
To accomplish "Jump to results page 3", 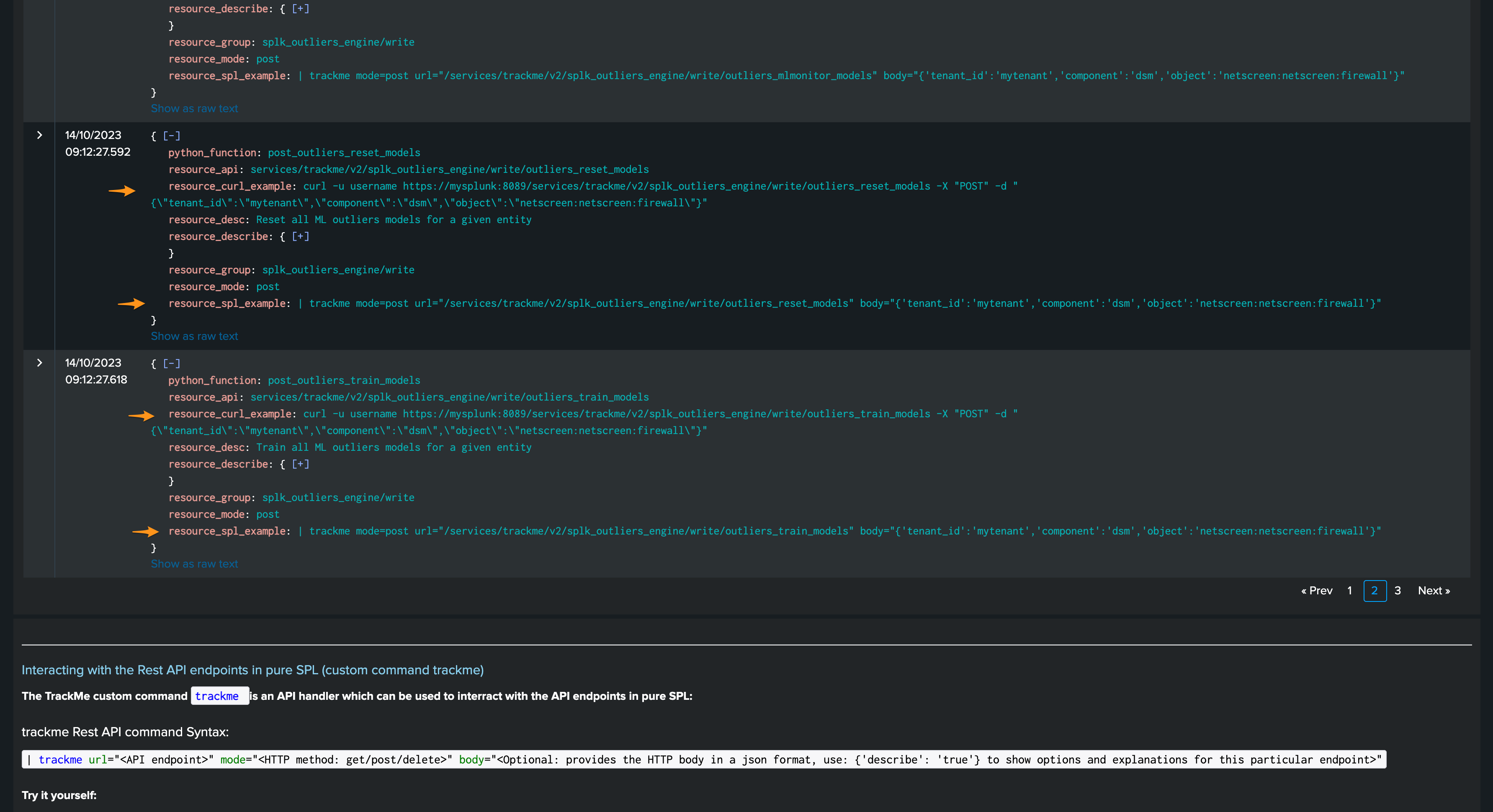I will [x=1398, y=591].
